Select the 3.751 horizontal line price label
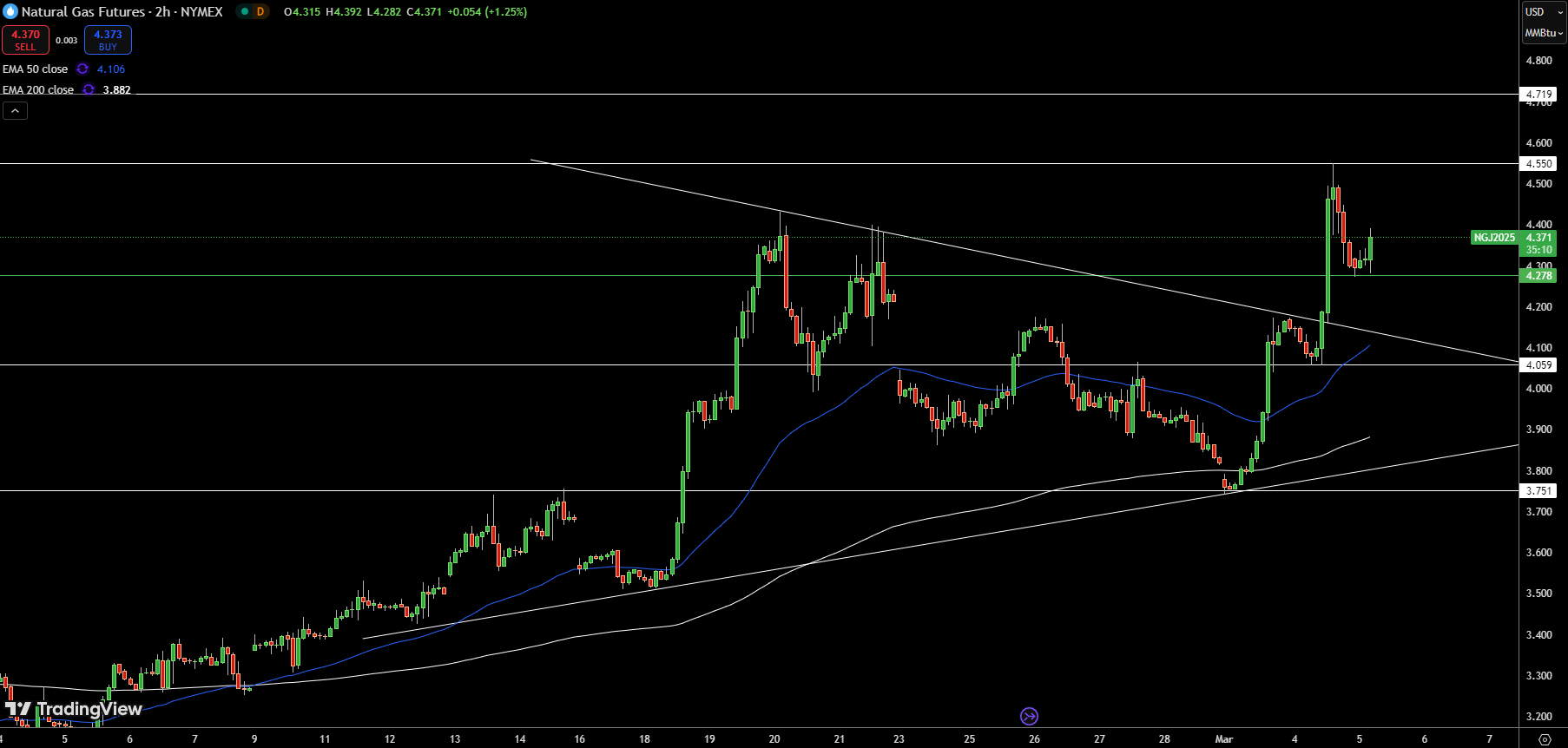 click(x=1538, y=490)
